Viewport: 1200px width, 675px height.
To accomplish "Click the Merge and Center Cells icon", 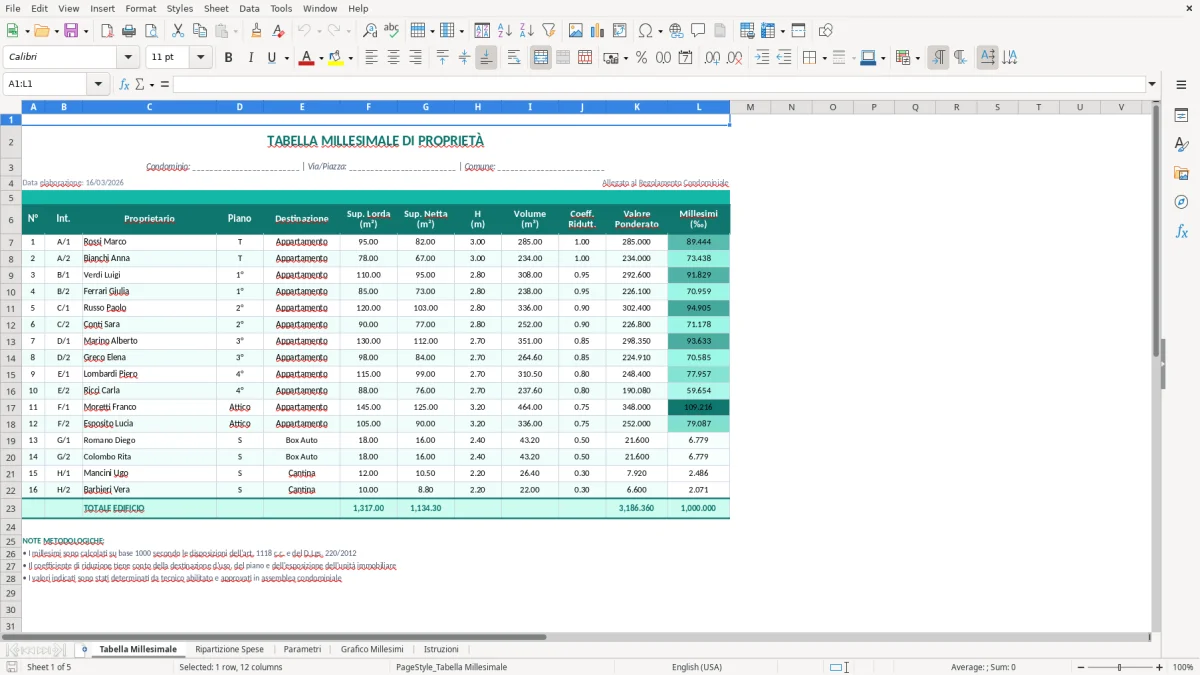I will click(x=541, y=58).
